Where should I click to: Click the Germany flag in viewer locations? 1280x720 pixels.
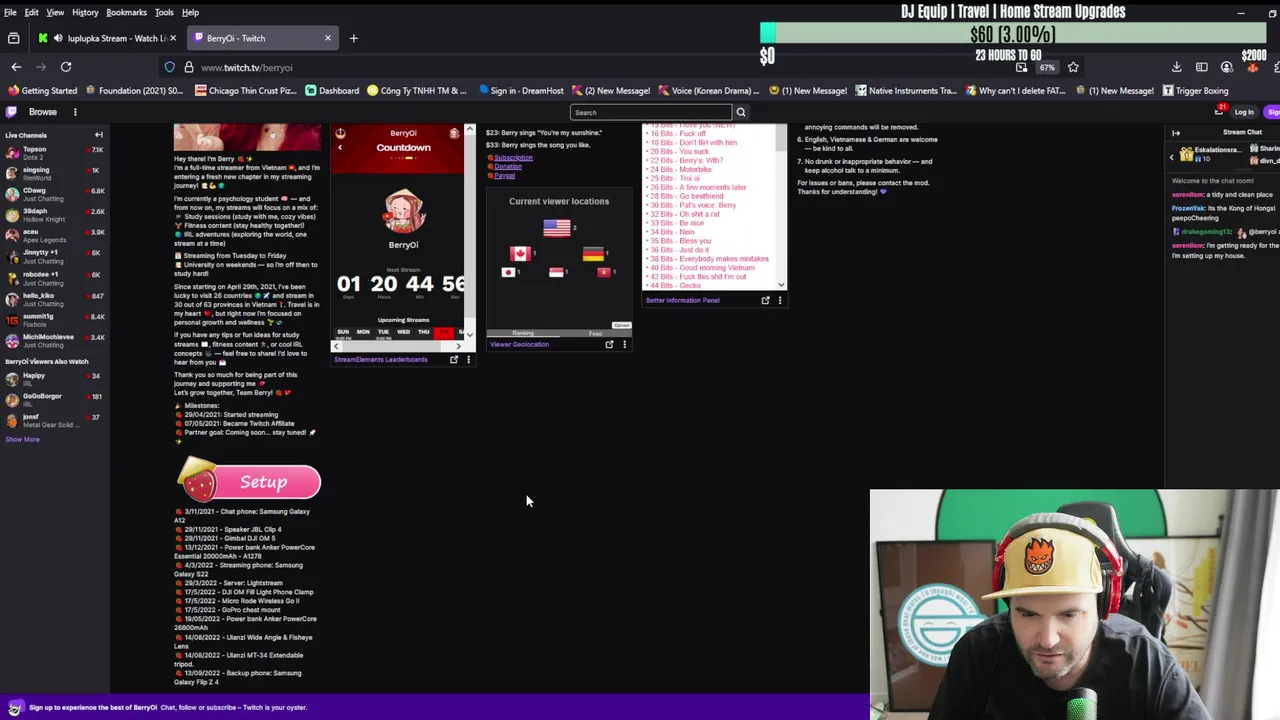coord(593,254)
